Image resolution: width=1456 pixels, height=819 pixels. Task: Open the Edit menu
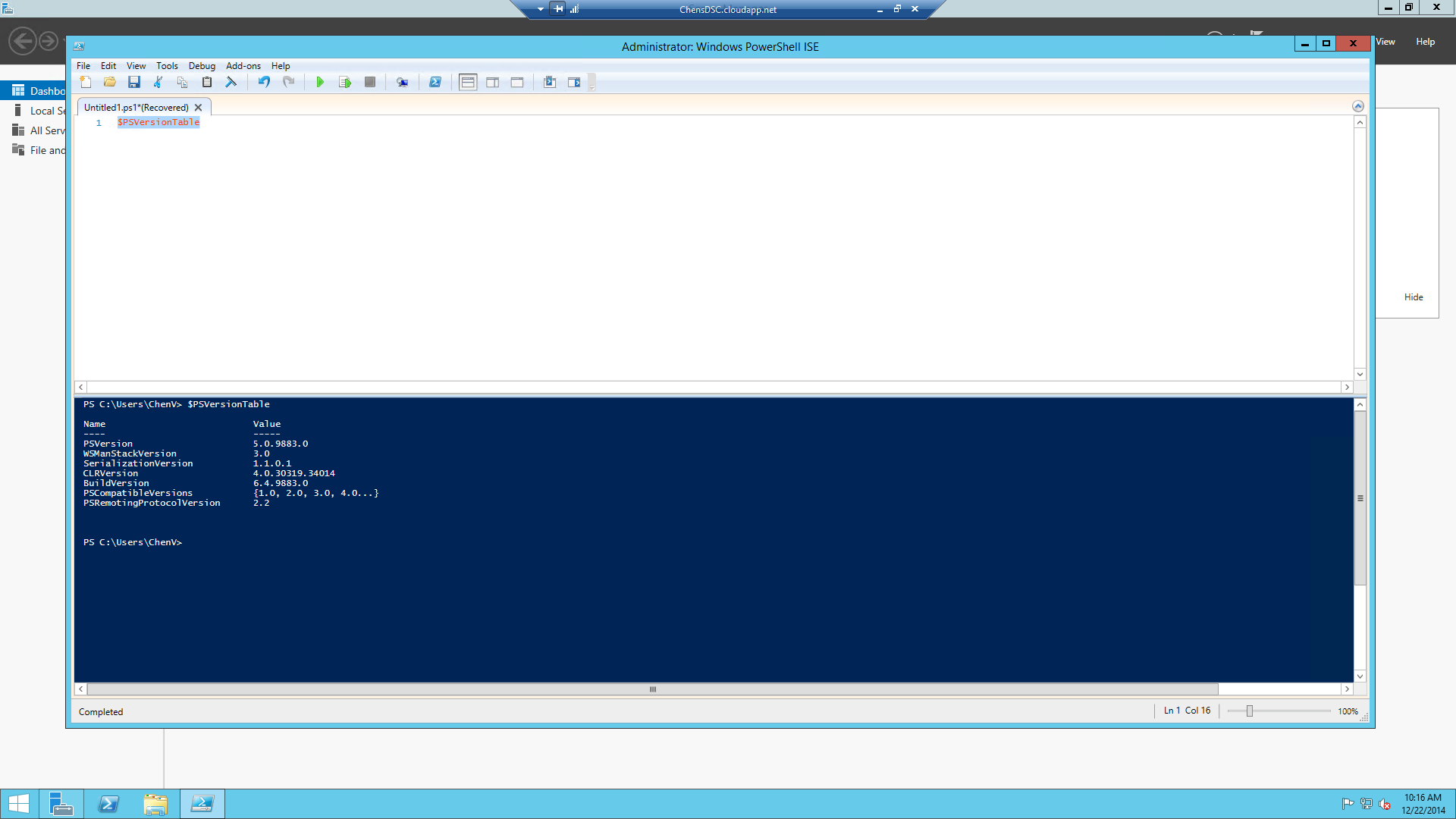[108, 66]
